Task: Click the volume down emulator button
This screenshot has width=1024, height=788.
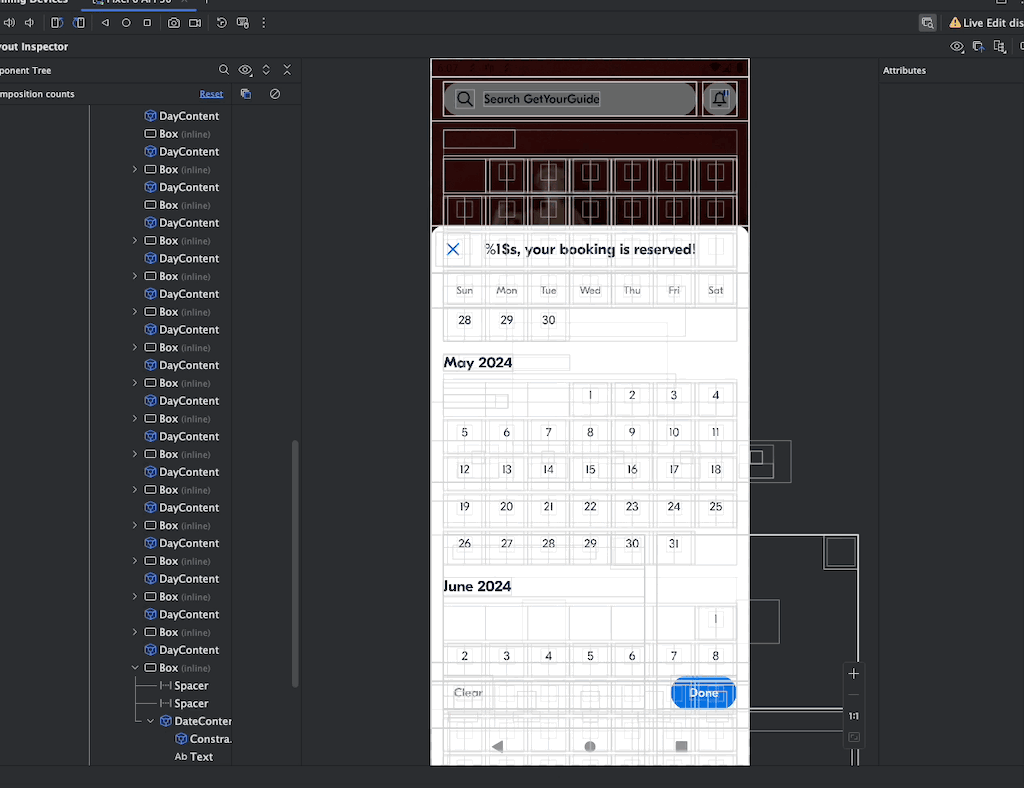Action: 29,23
